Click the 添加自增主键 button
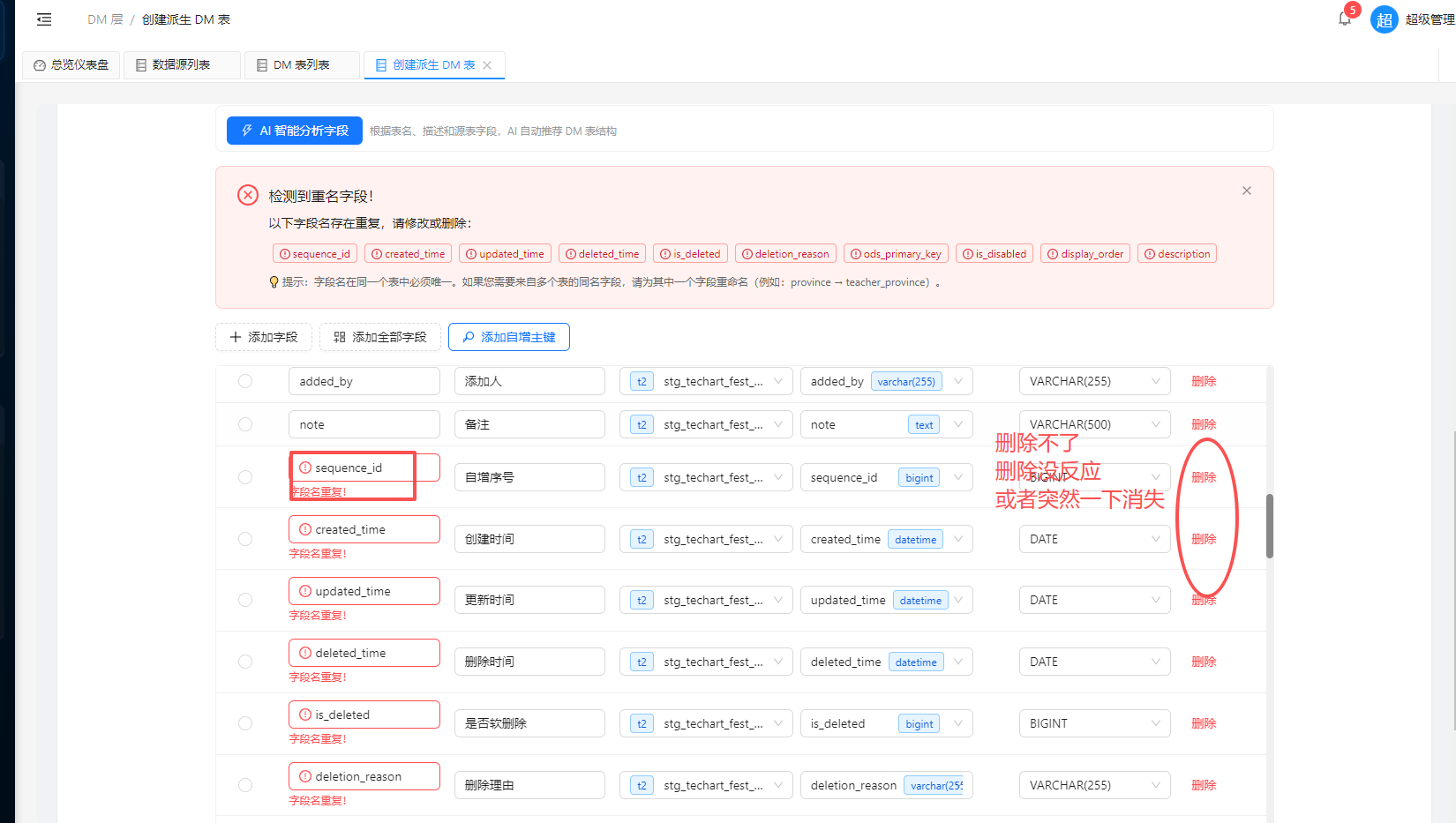This screenshot has height=823, width=1456. [508, 337]
